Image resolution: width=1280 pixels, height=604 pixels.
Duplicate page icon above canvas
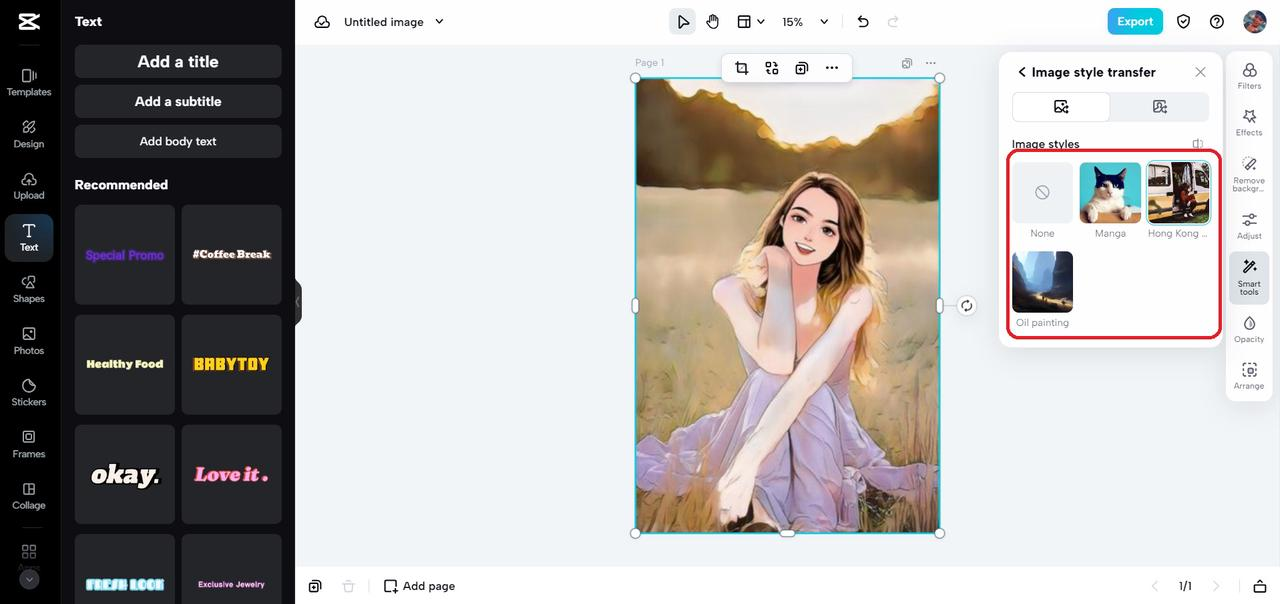(x=907, y=63)
